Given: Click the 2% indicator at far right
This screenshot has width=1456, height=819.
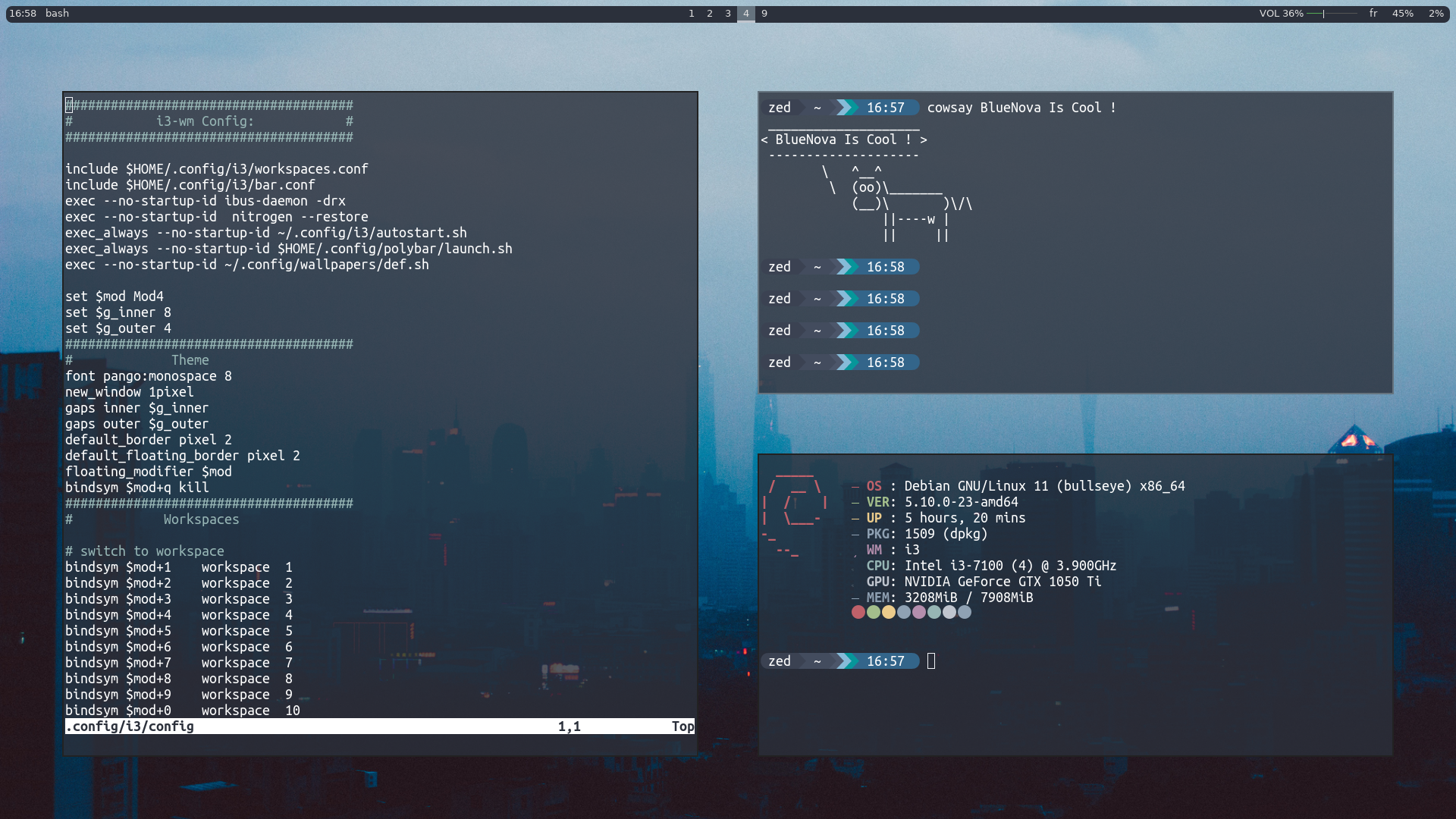Looking at the screenshot, I should [1438, 13].
